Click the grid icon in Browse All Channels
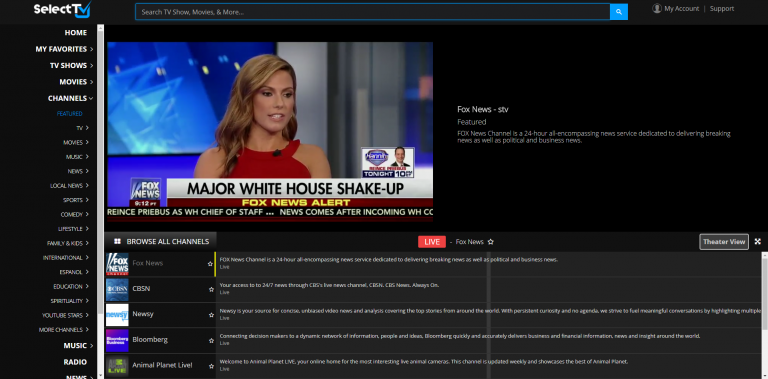768x379 pixels. (118, 241)
